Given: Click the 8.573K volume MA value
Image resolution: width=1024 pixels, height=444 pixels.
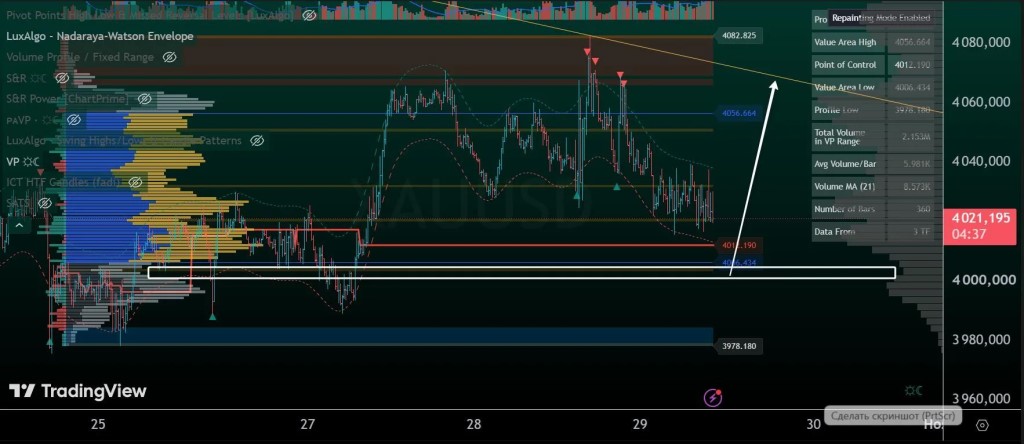Looking at the screenshot, I should 916,187.
